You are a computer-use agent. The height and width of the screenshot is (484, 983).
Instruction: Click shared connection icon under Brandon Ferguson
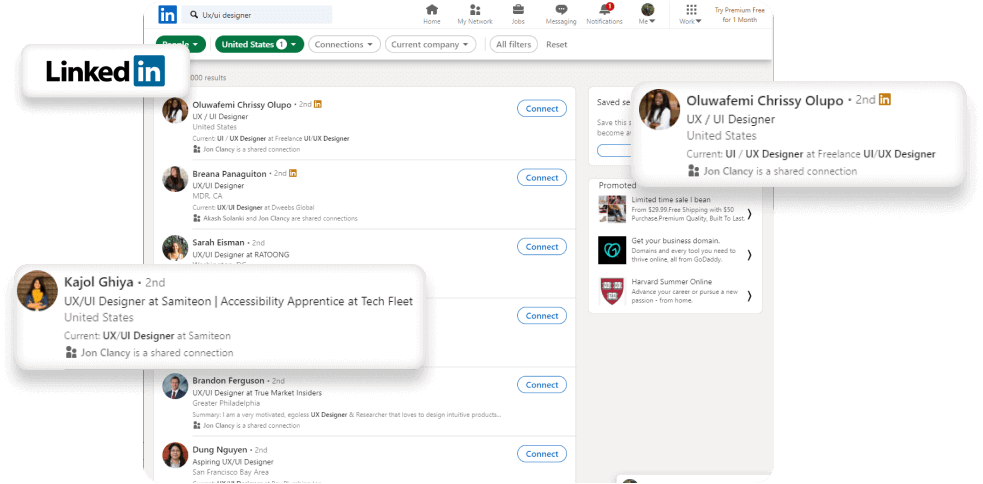tap(197, 425)
